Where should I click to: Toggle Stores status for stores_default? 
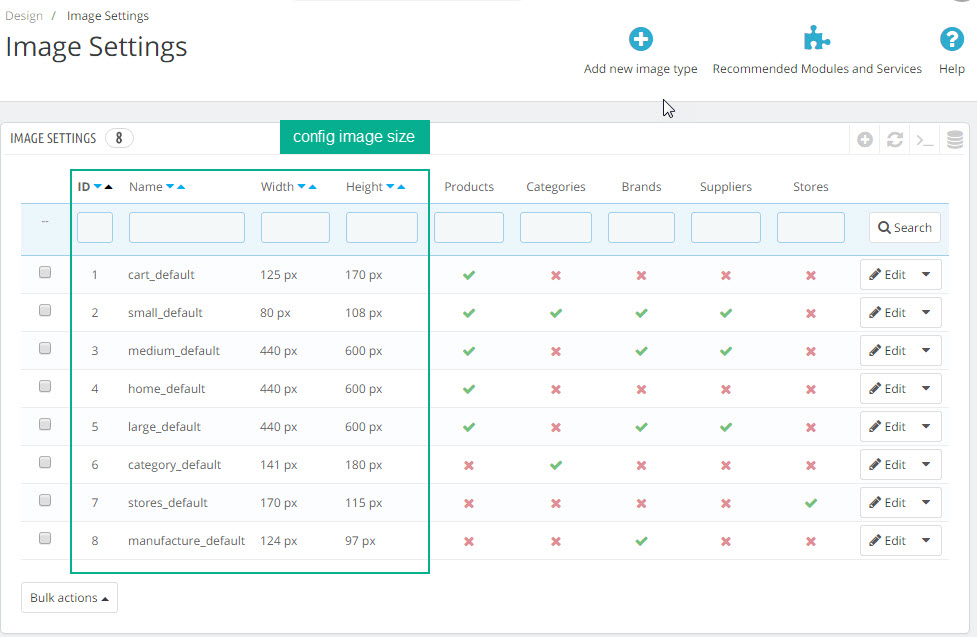pos(811,503)
